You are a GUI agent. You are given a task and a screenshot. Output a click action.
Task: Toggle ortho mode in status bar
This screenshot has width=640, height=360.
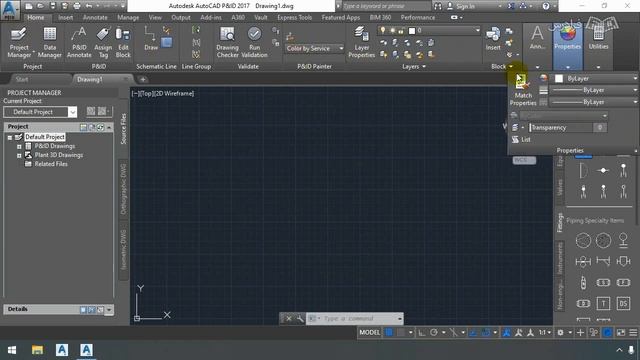pyautogui.click(x=422, y=333)
